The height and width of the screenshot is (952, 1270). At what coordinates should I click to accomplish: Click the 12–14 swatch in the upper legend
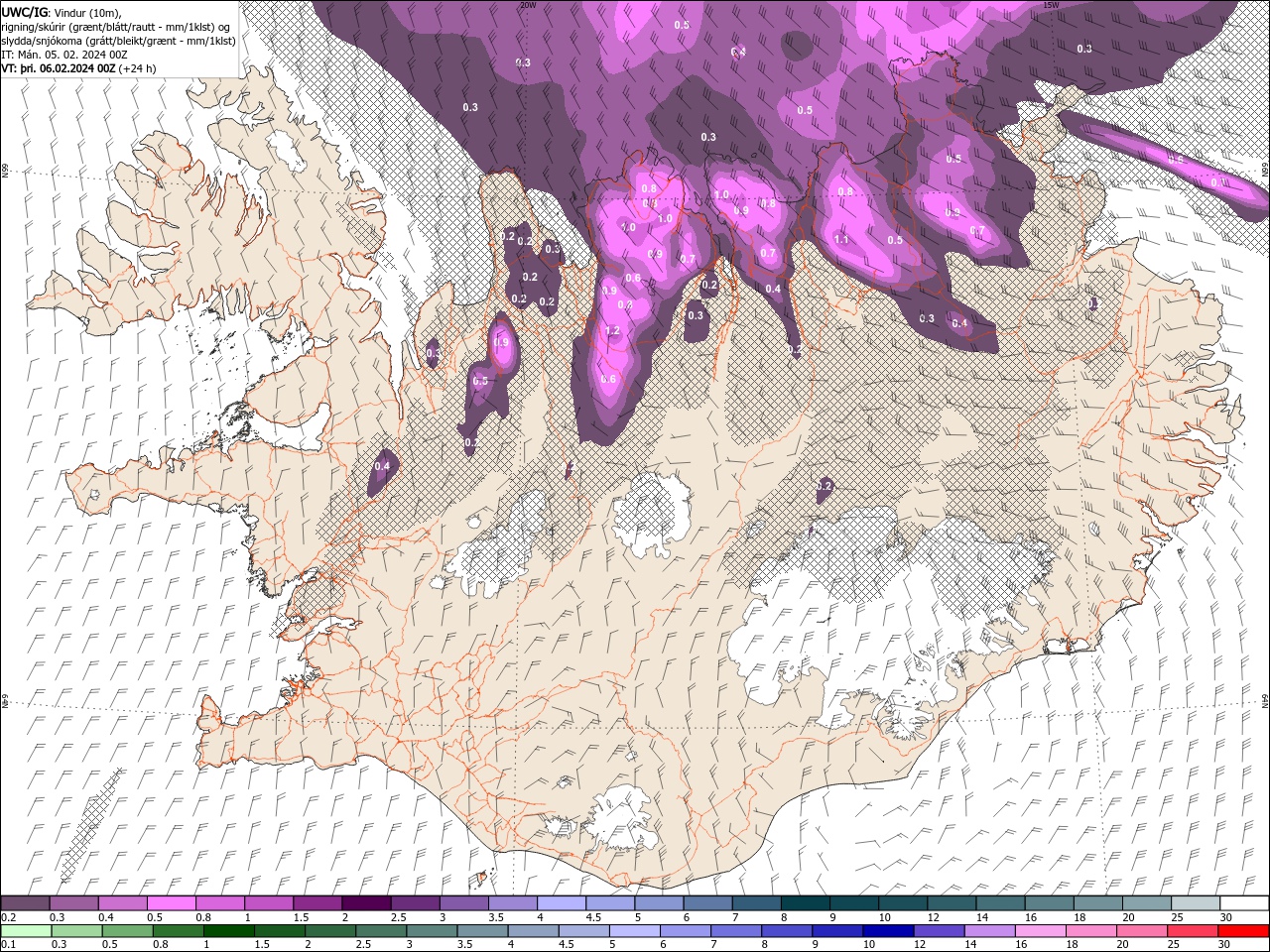[951, 903]
